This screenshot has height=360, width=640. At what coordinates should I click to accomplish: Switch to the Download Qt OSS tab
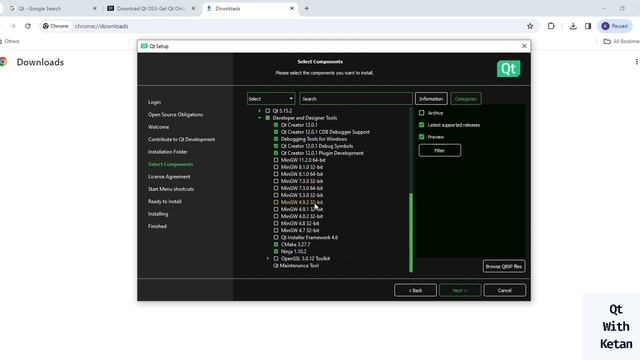(151, 8)
